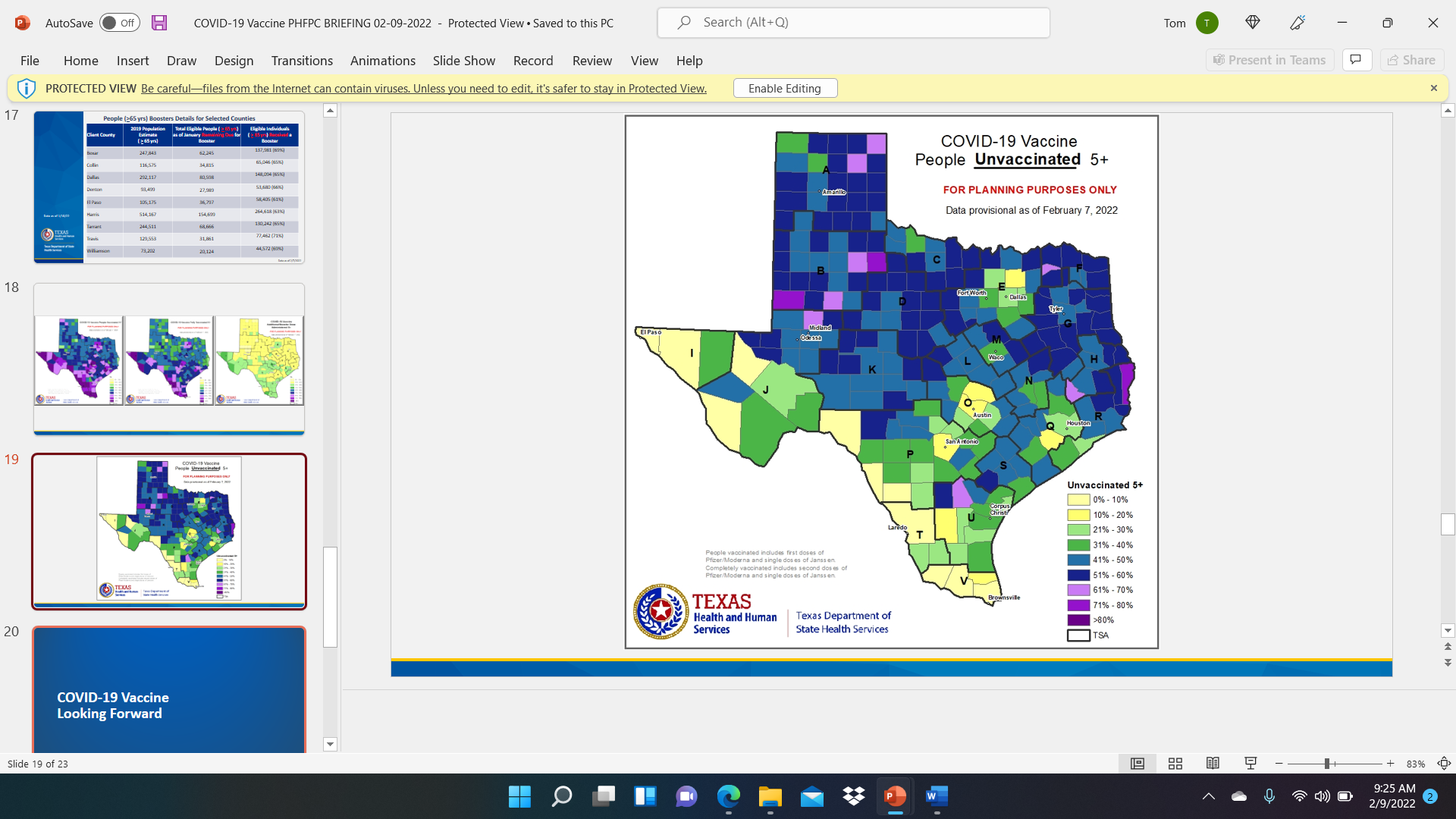The image size is (1456, 819).
Task: Start Slide Show from status bar
Action: [1250, 764]
